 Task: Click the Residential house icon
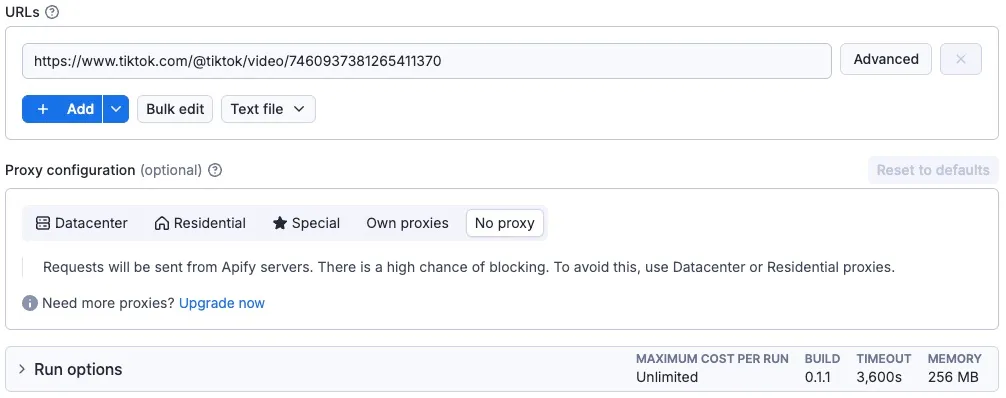[162, 223]
